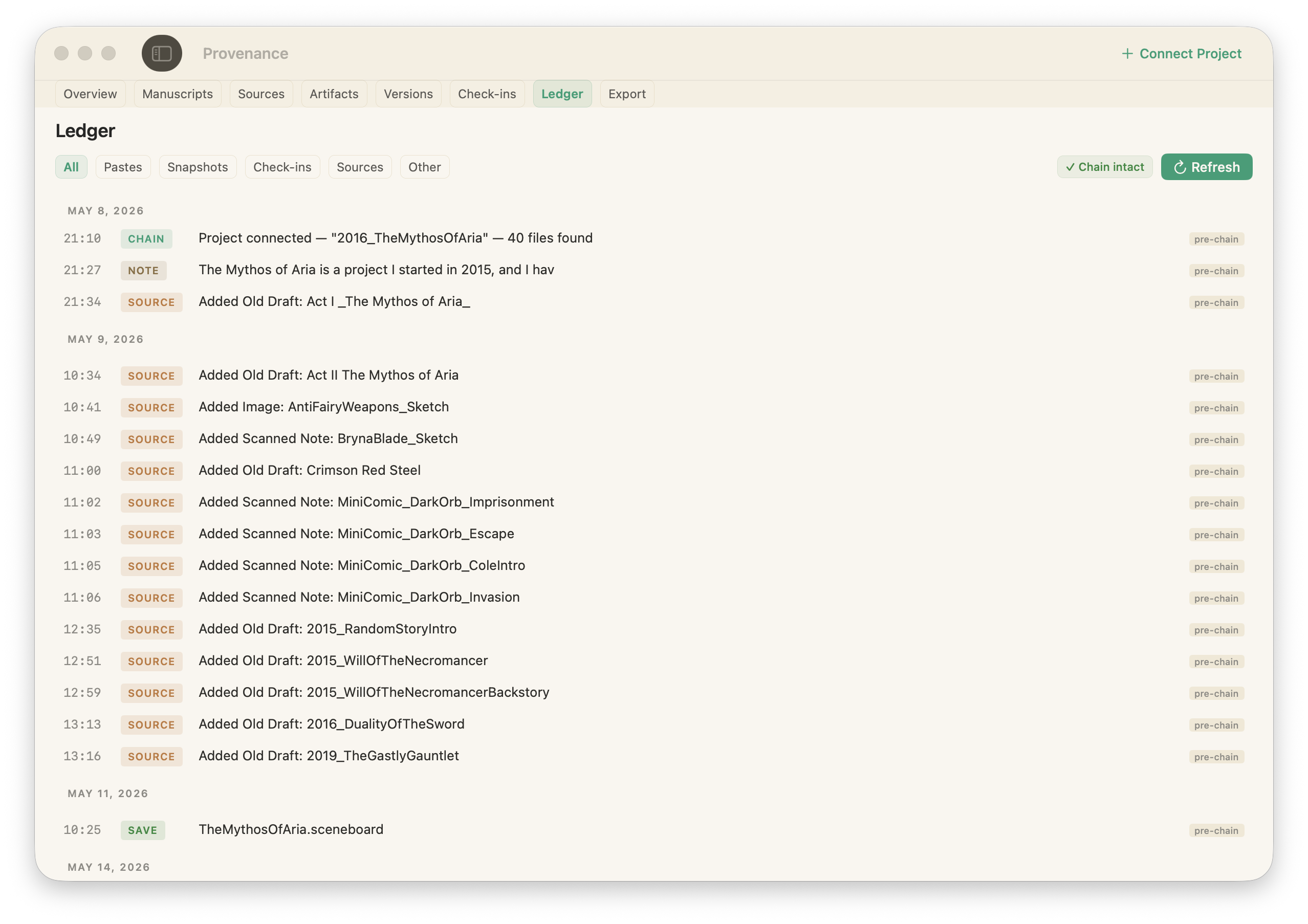
Task: Select MiniComic_DarkOrb_ColeIntro entry
Action: (653, 566)
